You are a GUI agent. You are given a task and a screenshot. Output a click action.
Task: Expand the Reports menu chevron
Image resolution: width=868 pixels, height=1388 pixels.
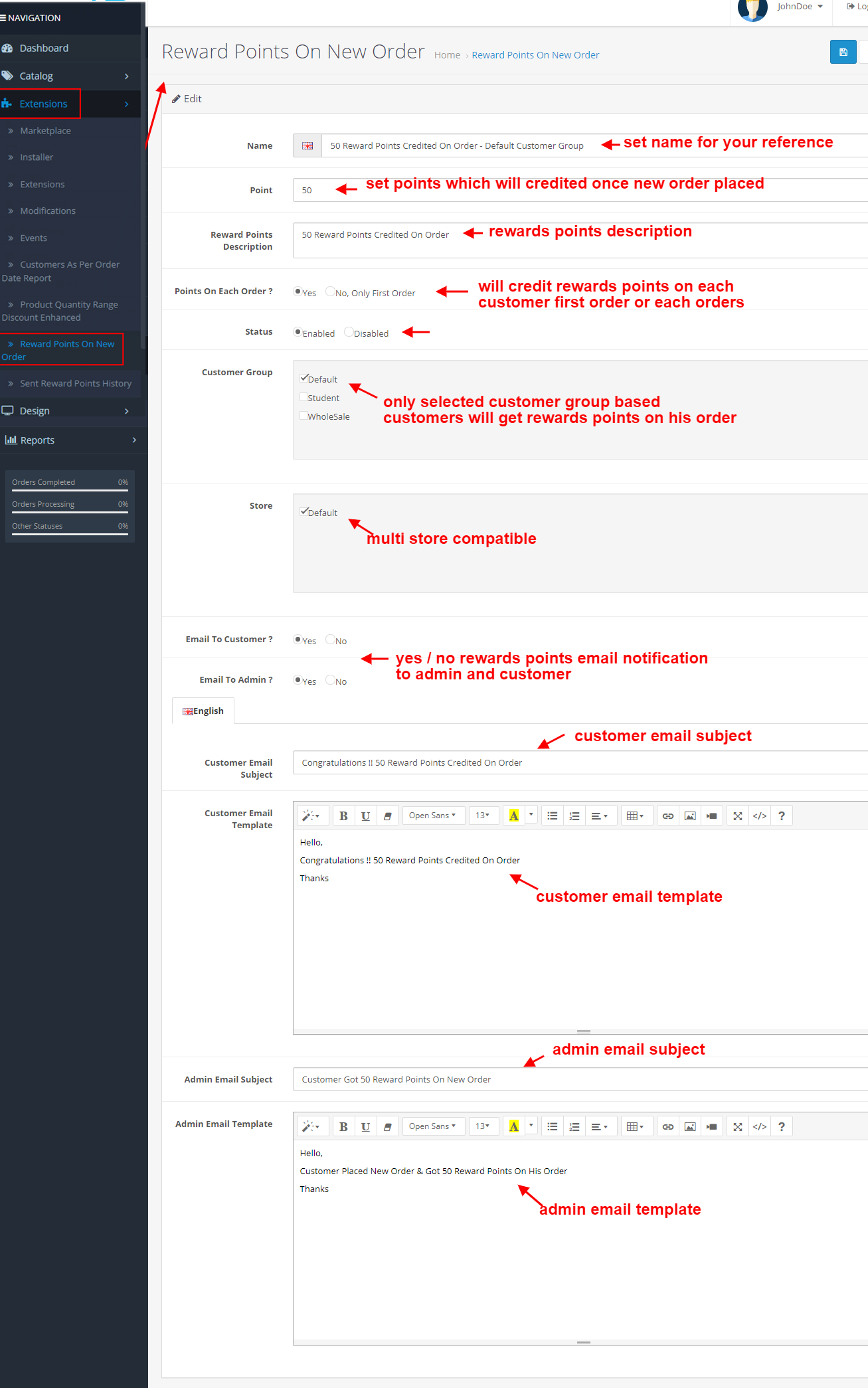pyautogui.click(x=134, y=440)
